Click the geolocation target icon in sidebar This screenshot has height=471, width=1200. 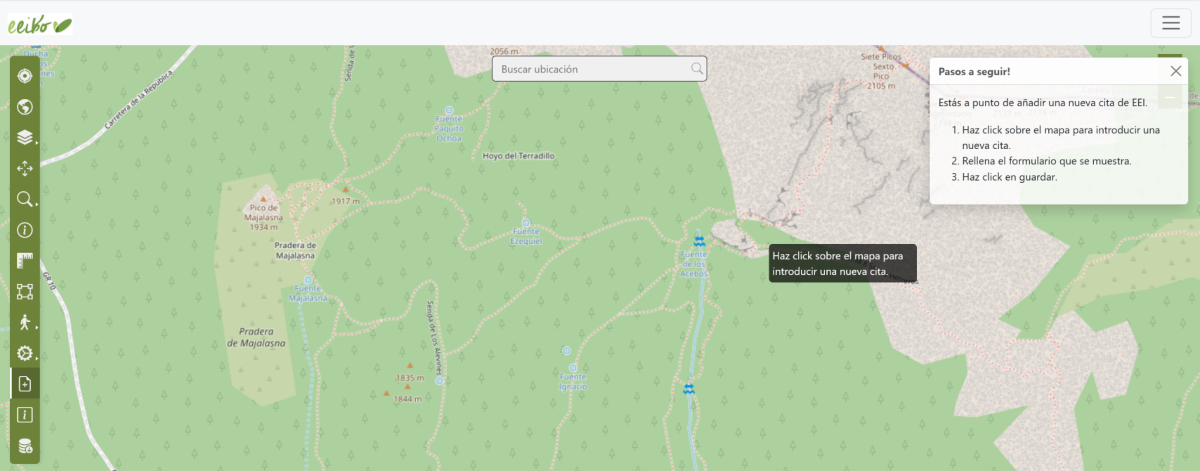point(25,75)
